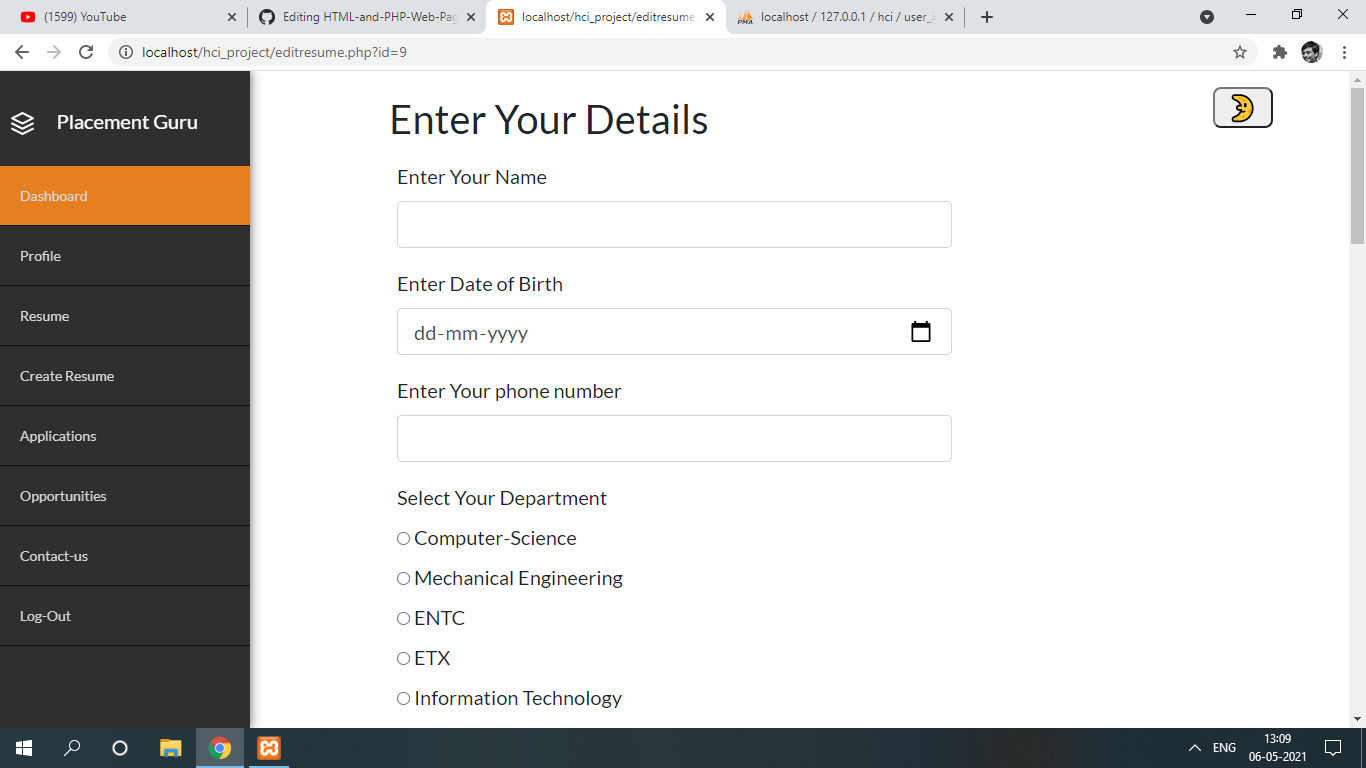Screen dimensions: 1366x768
Task: Open the Chrome three-dot menu
Action: [x=1343, y=52]
